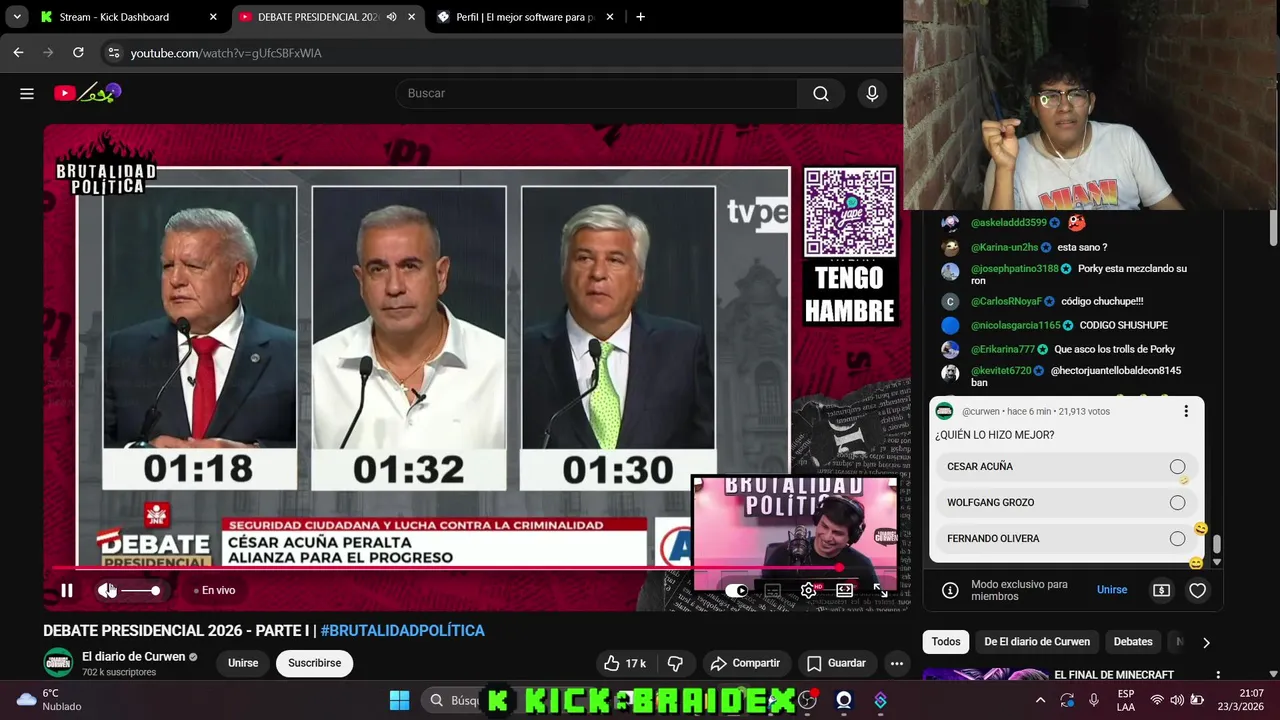Screen dimensions: 1280x720
Task: Like the video with 17 k thumbs up
Action: 625,663
